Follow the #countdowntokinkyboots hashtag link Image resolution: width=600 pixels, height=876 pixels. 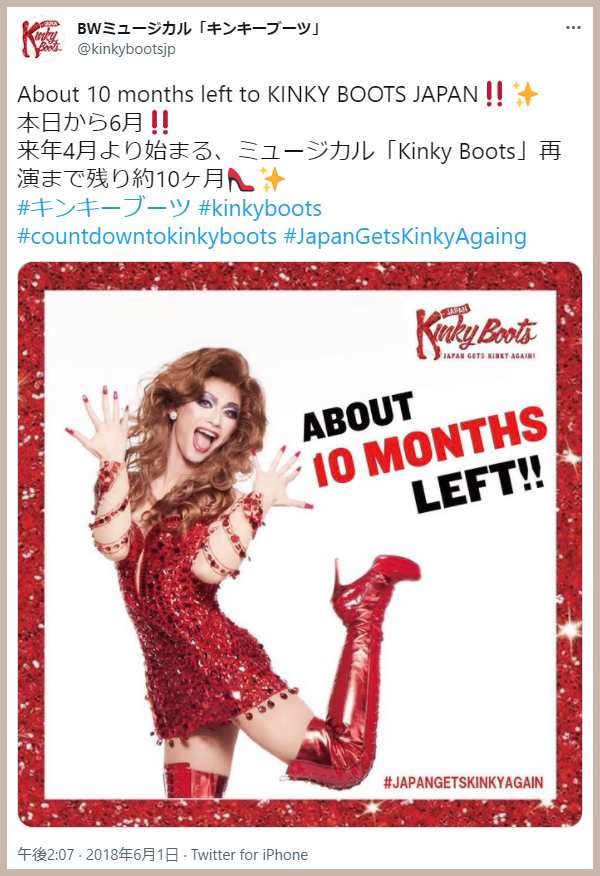147,236
